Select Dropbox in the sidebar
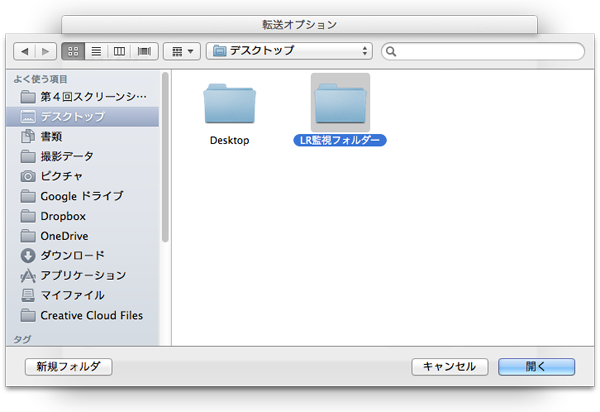600x412 pixels. (62, 216)
